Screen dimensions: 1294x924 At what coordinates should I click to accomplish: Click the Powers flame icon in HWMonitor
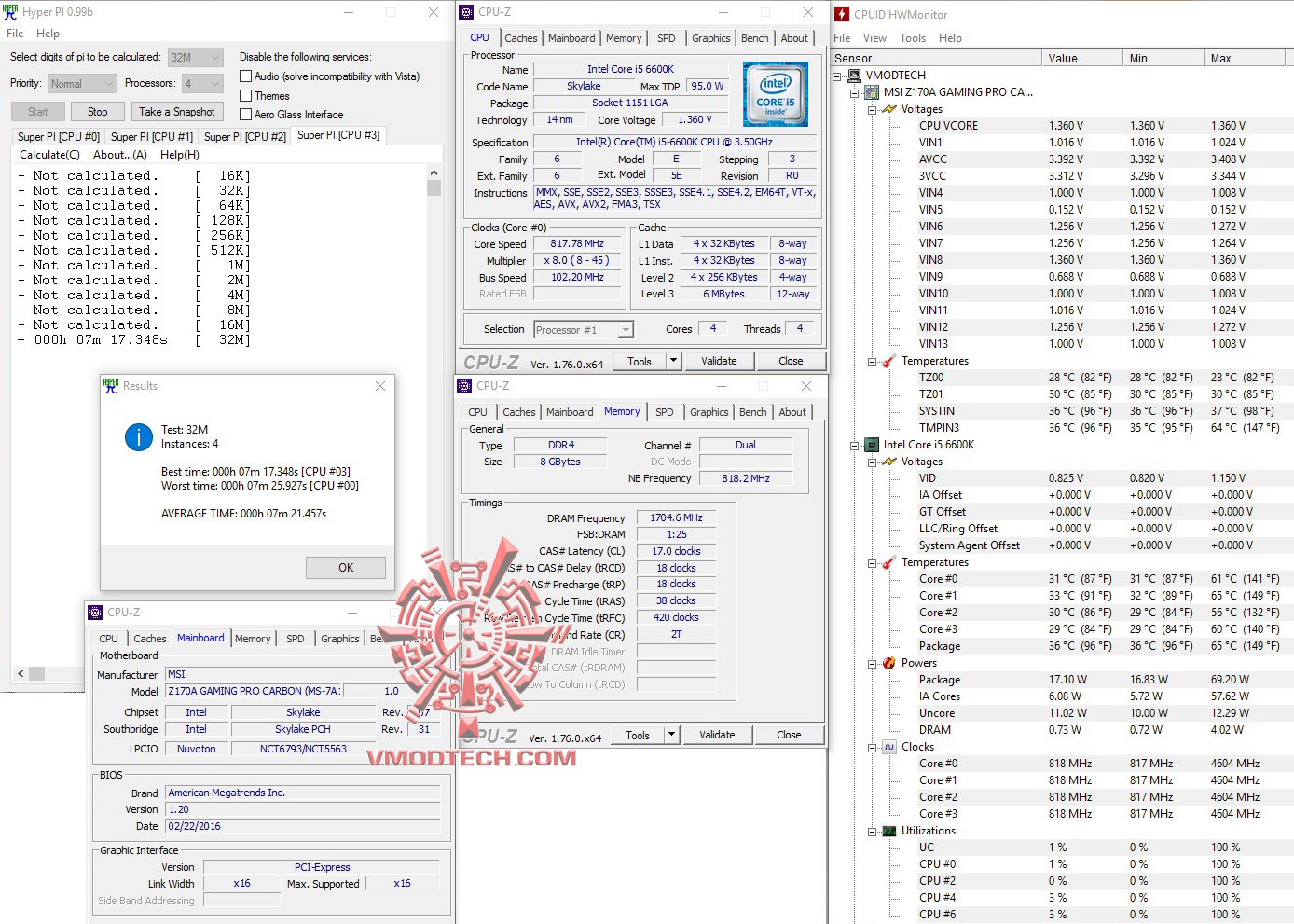[x=889, y=663]
